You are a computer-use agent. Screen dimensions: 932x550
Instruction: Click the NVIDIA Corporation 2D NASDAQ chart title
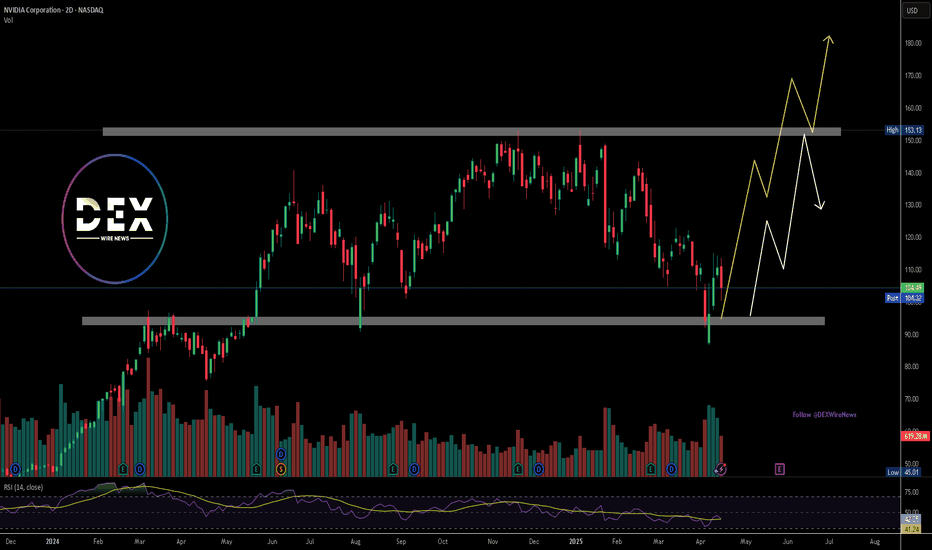point(53,10)
